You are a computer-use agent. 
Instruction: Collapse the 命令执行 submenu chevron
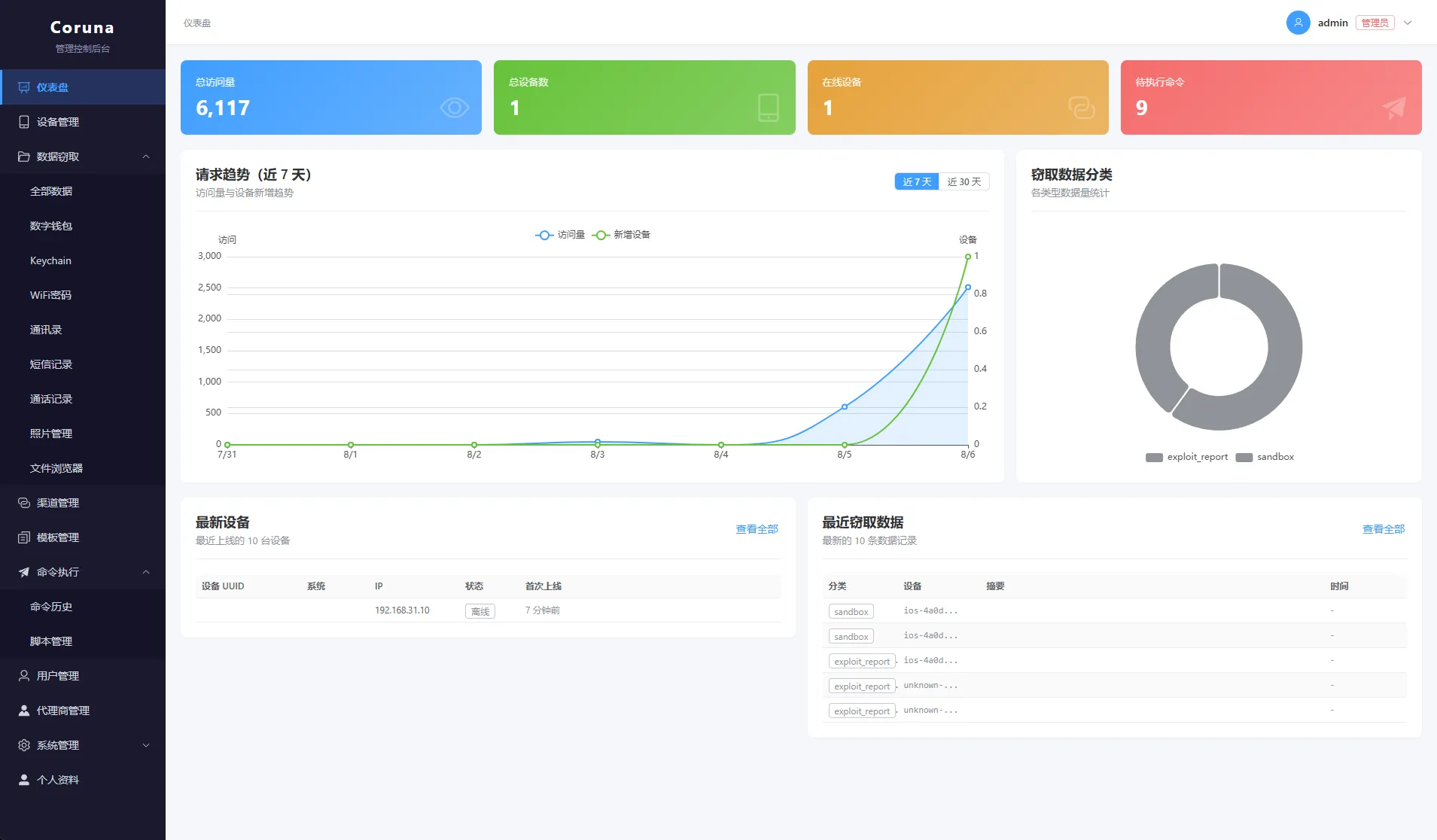tap(146, 572)
